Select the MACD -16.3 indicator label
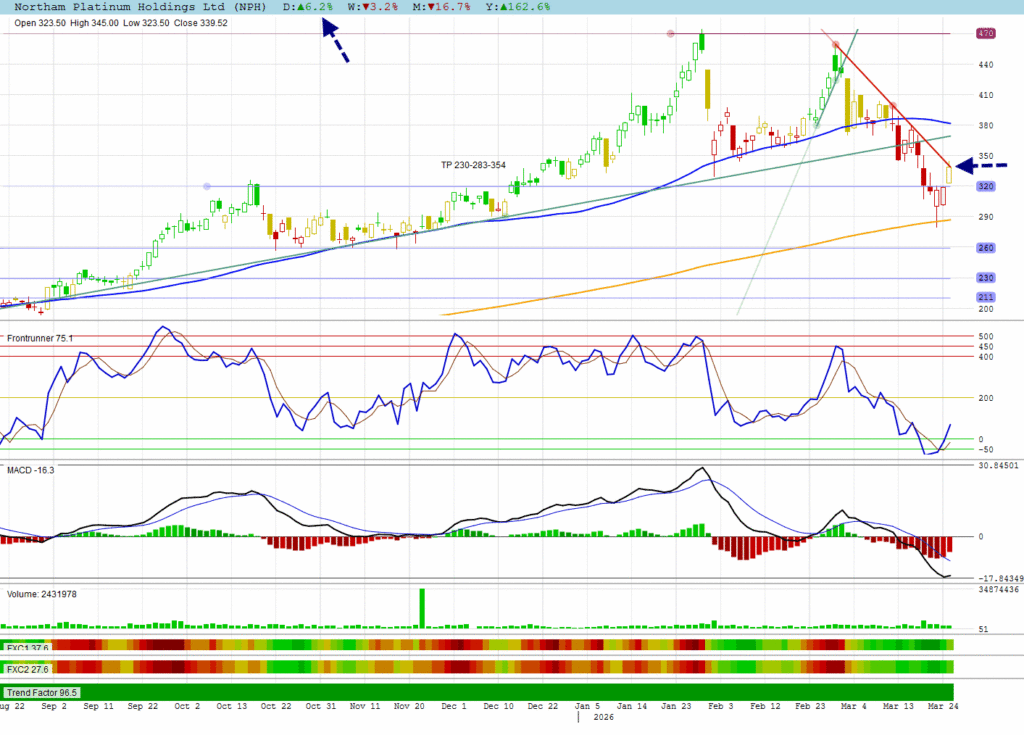Image resolution: width=1024 pixels, height=735 pixels. coord(30,469)
